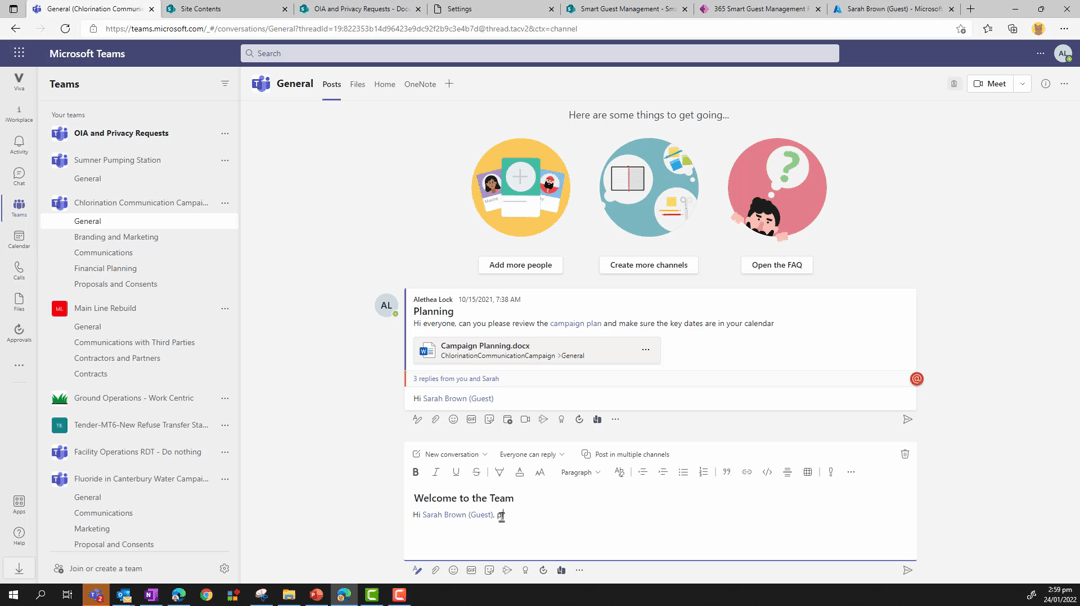Open Calendar in the left app rail
Image resolution: width=1080 pixels, height=606 pixels.
[19, 240]
